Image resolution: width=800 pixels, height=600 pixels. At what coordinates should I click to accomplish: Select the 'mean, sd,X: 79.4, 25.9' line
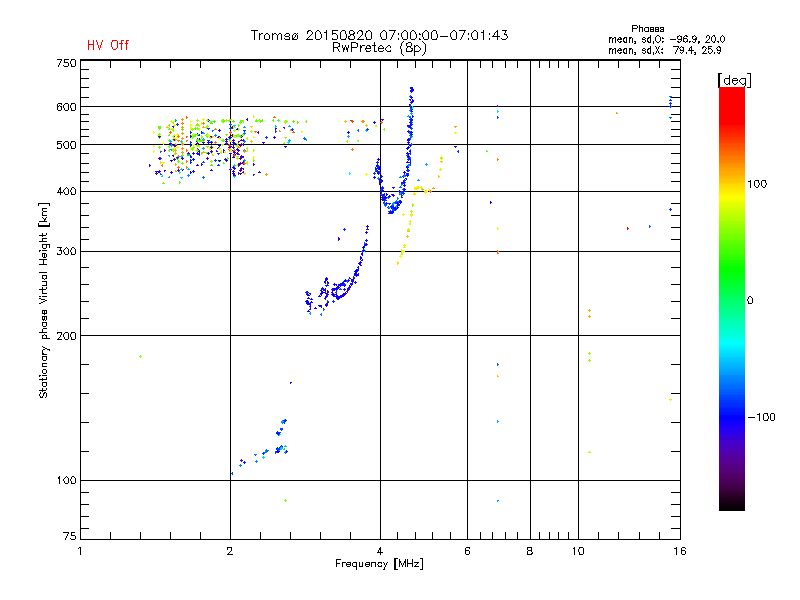click(x=664, y=50)
